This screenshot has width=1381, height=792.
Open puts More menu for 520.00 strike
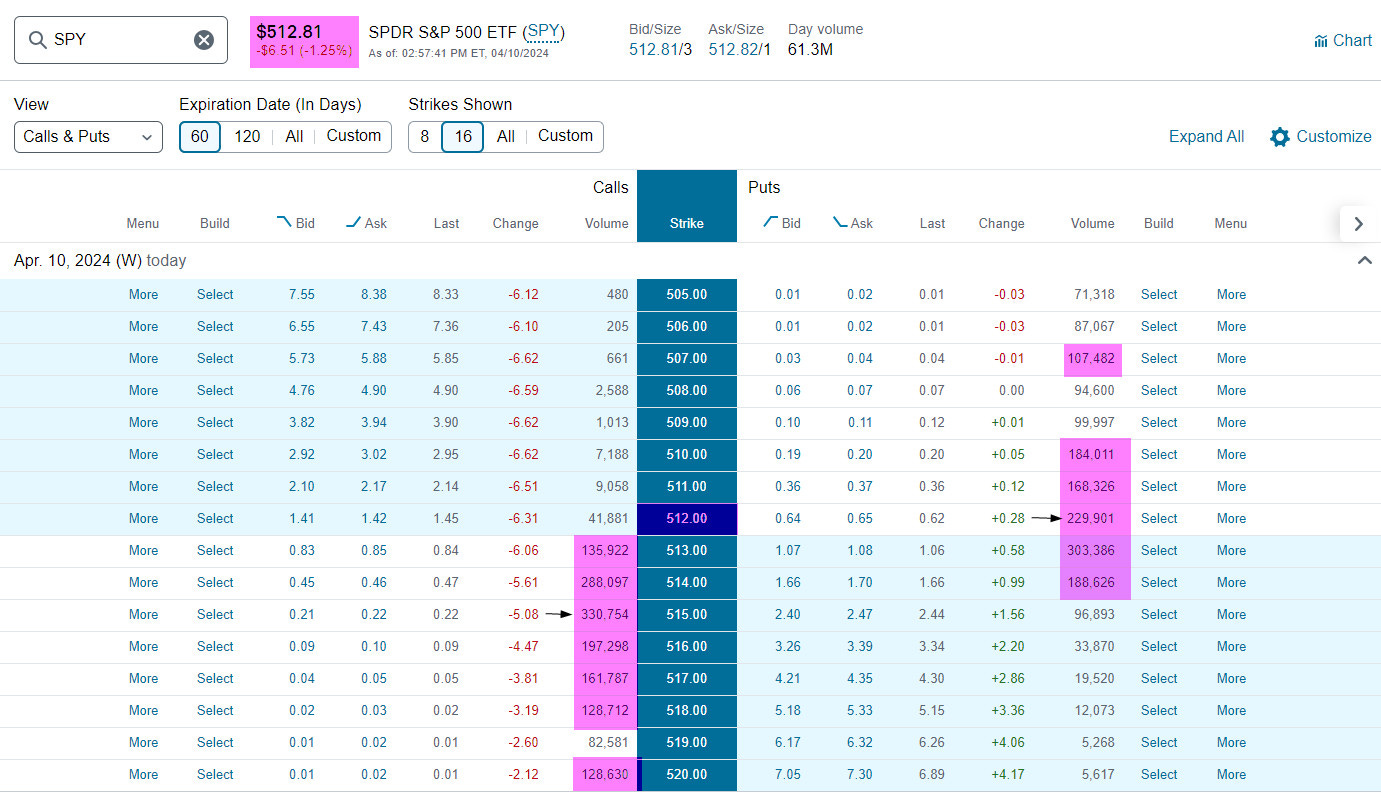1231,775
